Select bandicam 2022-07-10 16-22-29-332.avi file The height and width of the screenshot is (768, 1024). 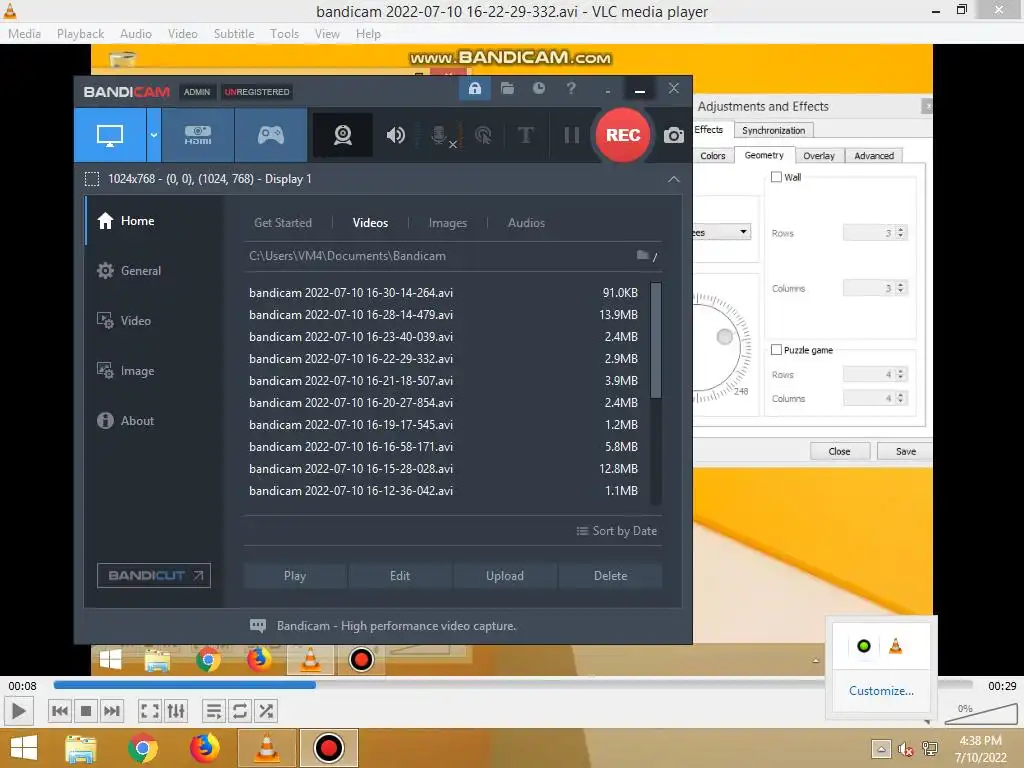pyautogui.click(x=443, y=359)
